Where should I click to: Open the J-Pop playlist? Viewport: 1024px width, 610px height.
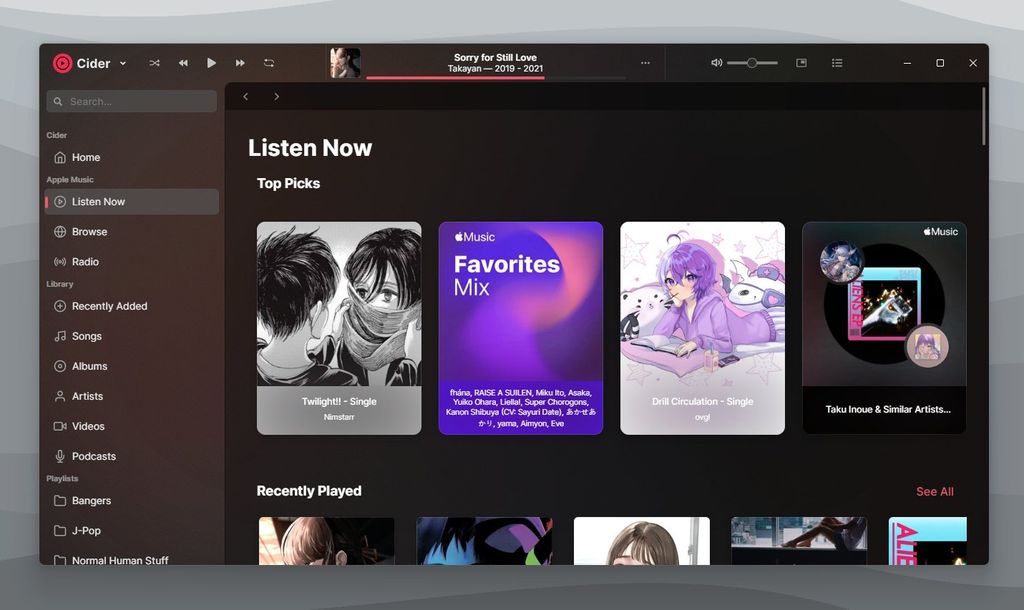tap(82, 531)
